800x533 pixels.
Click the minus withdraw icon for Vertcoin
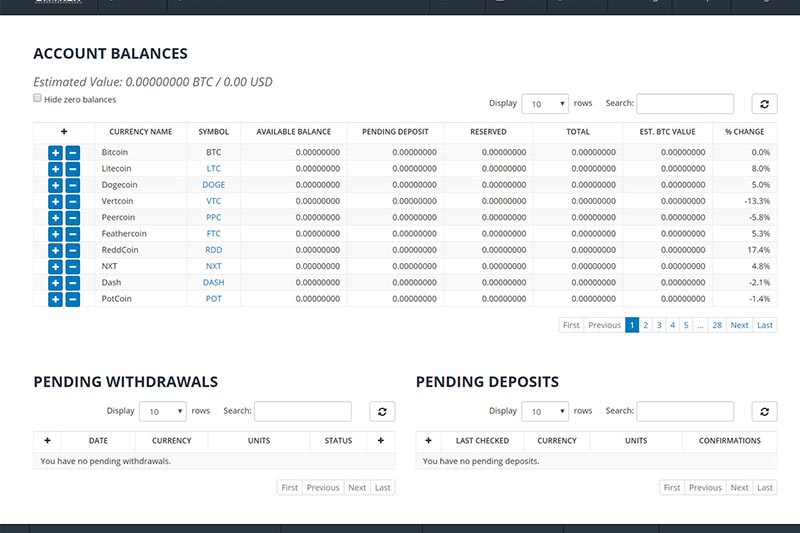[72, 202]
